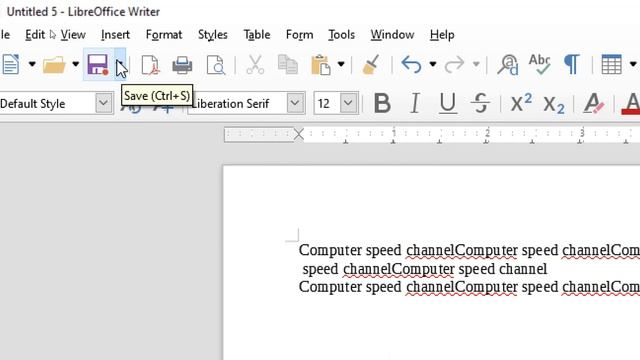Viewport: 640px width, 360px height.
Task: Click 'Computer' starting the third document line
Action: (330, 287)
